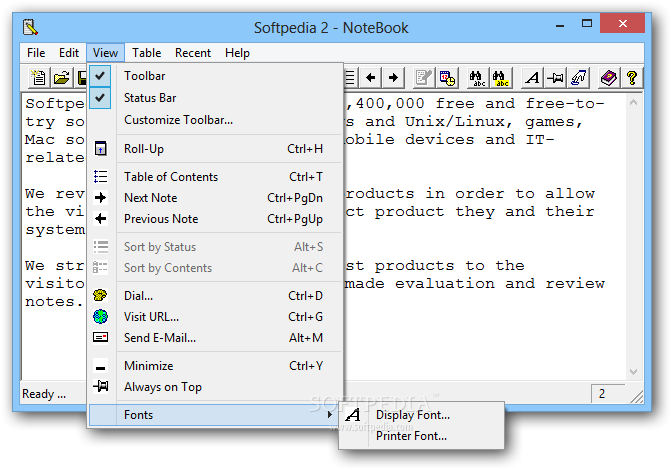Open the Help menu

click(x=237, y=53)
